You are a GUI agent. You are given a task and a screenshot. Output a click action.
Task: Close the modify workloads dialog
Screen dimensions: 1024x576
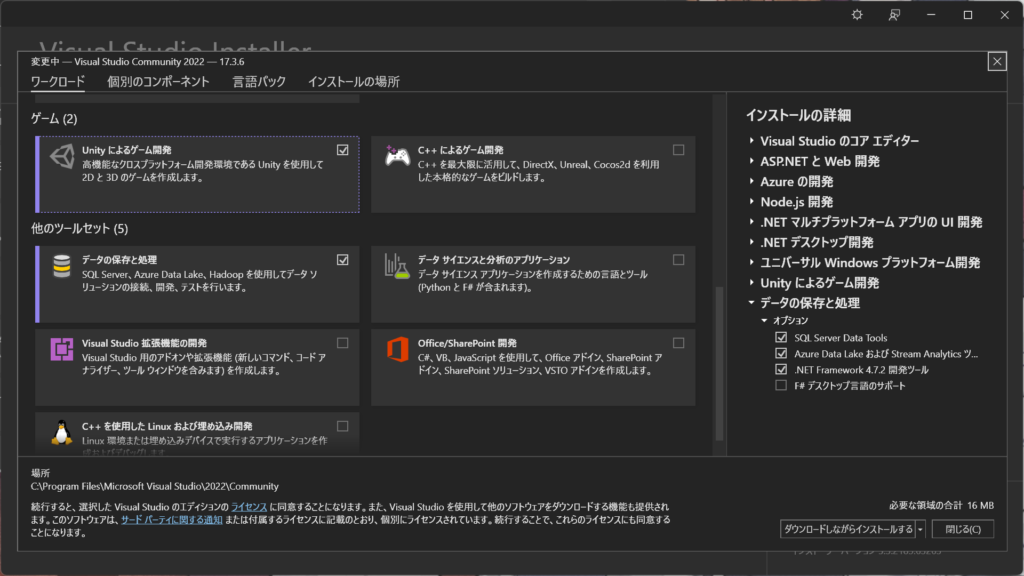point(997,61)
